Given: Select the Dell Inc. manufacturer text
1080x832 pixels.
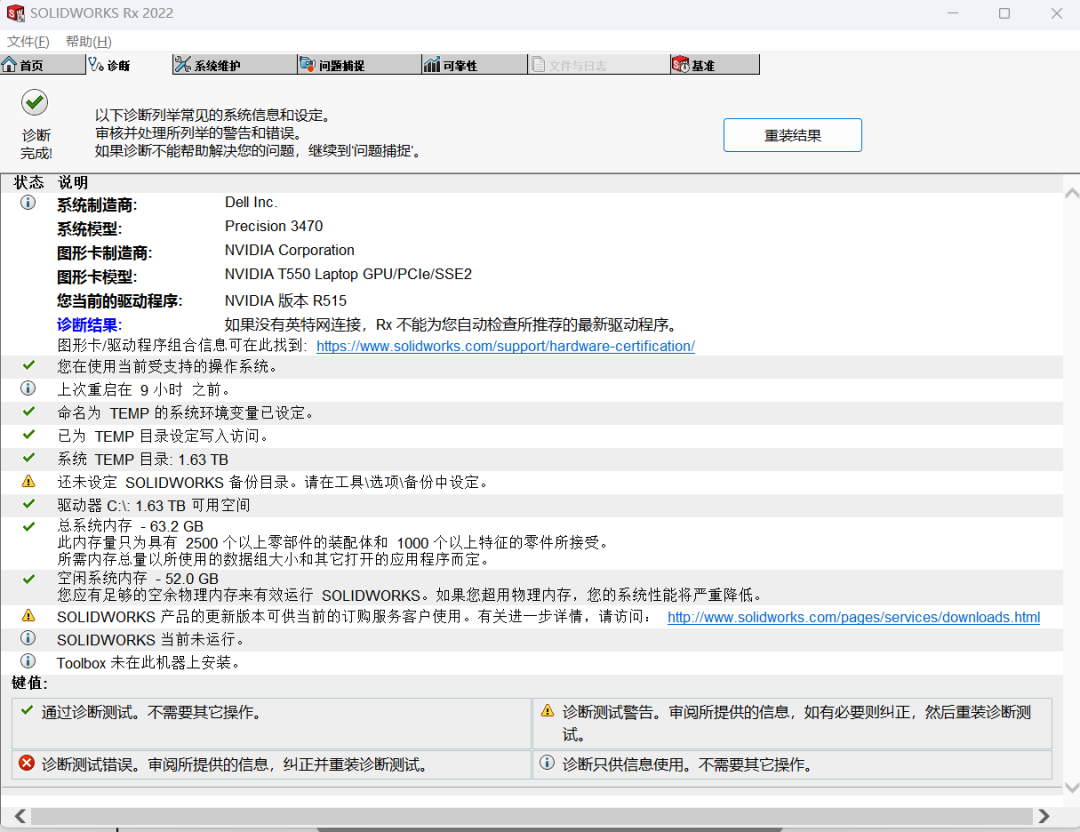Looking at the screenshot, I should click(x=251, y=202).
